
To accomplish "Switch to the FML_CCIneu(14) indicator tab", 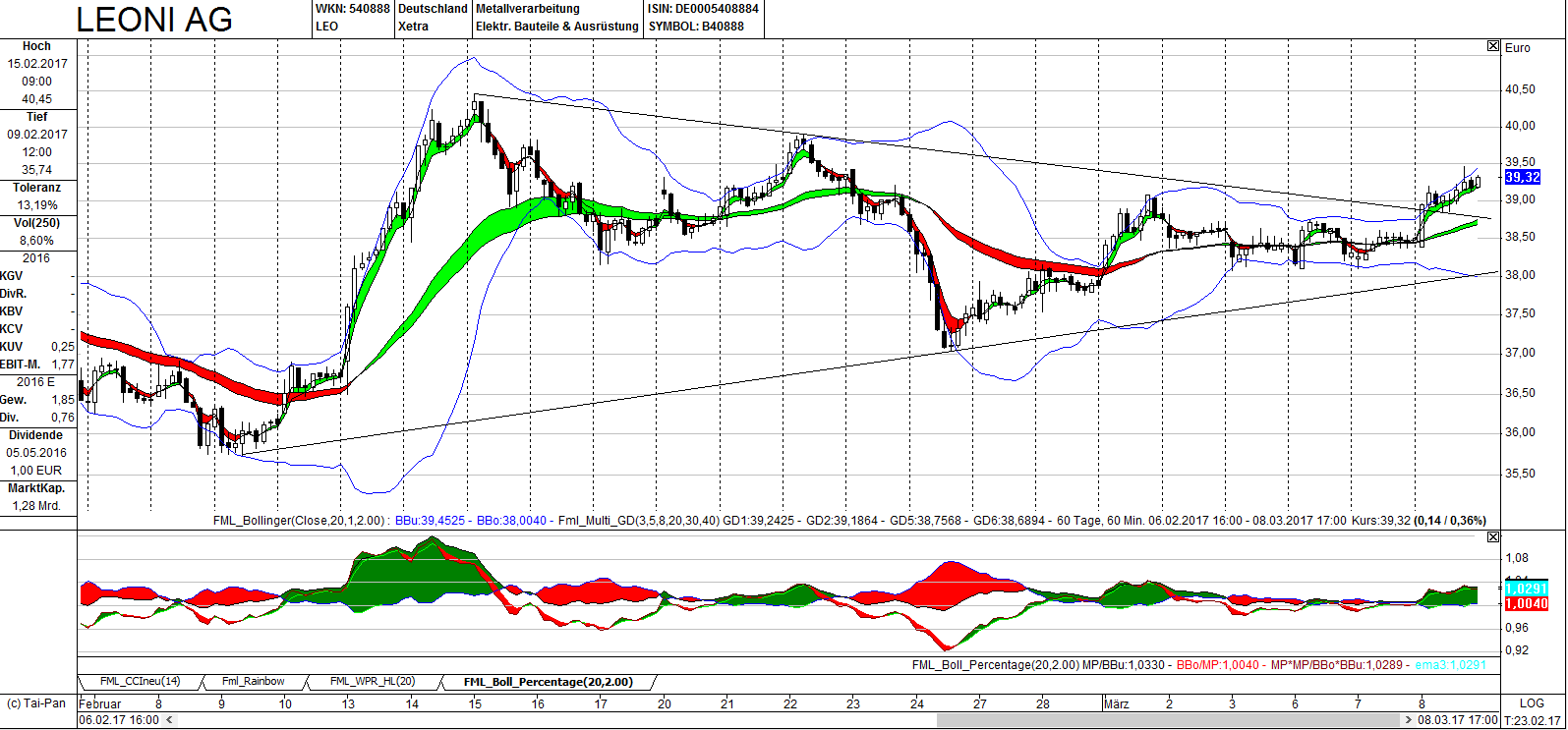I will point(141,682).
